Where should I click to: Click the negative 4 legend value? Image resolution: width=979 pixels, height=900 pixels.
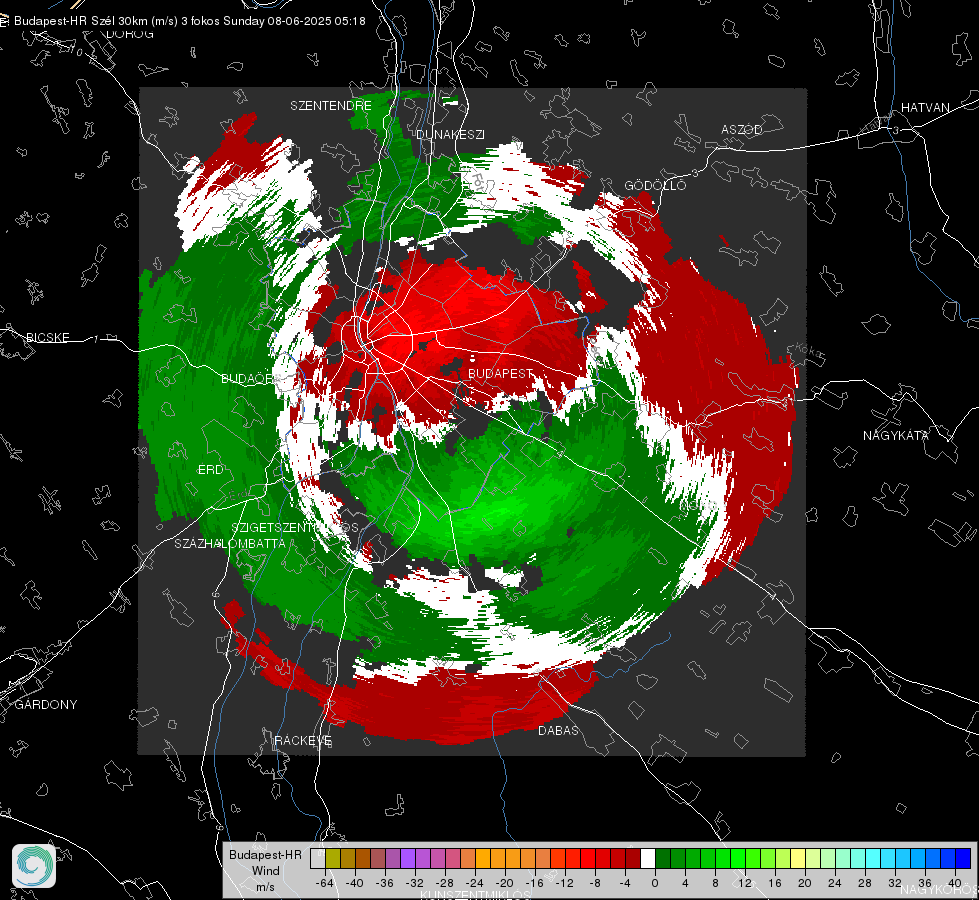625,883
